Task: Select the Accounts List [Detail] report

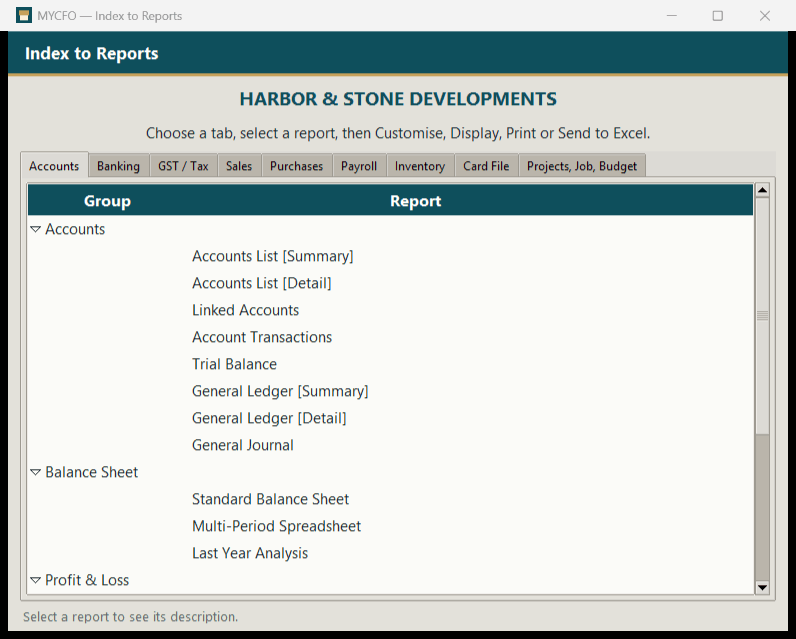Action: coord(261,283)
